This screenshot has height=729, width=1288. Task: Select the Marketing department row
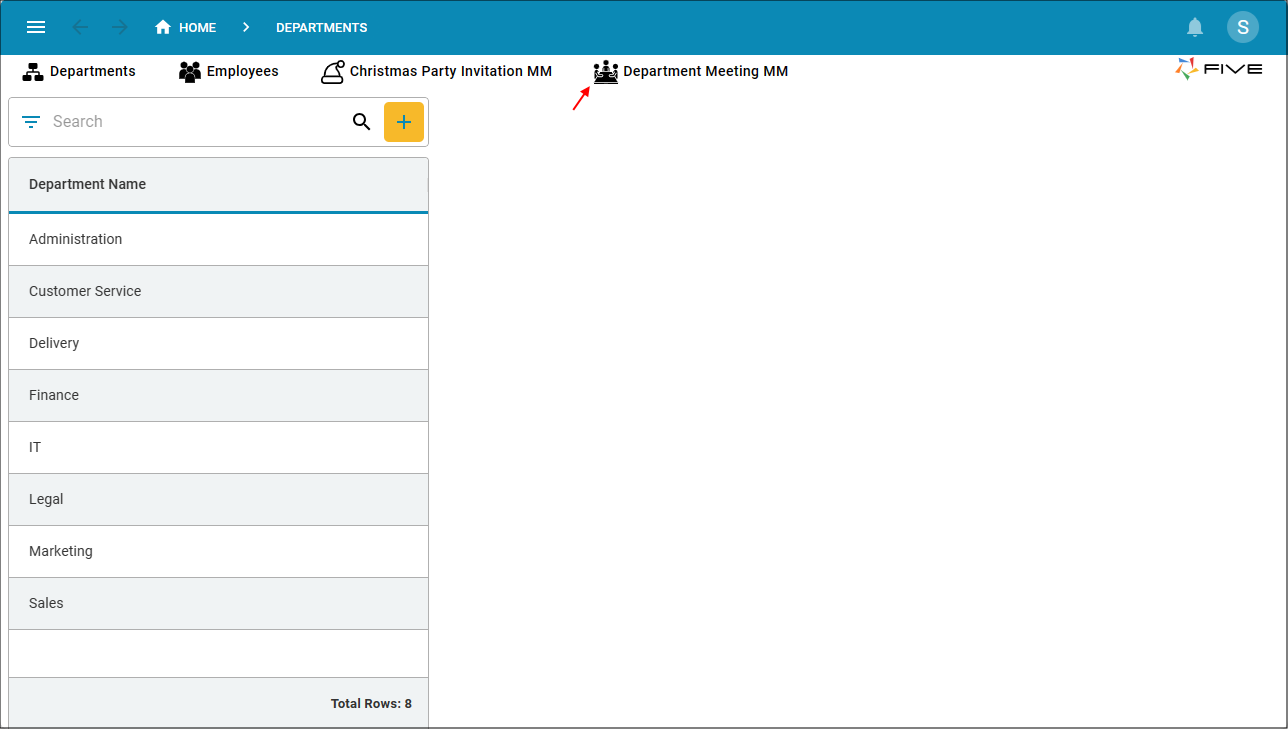[218, 551]
